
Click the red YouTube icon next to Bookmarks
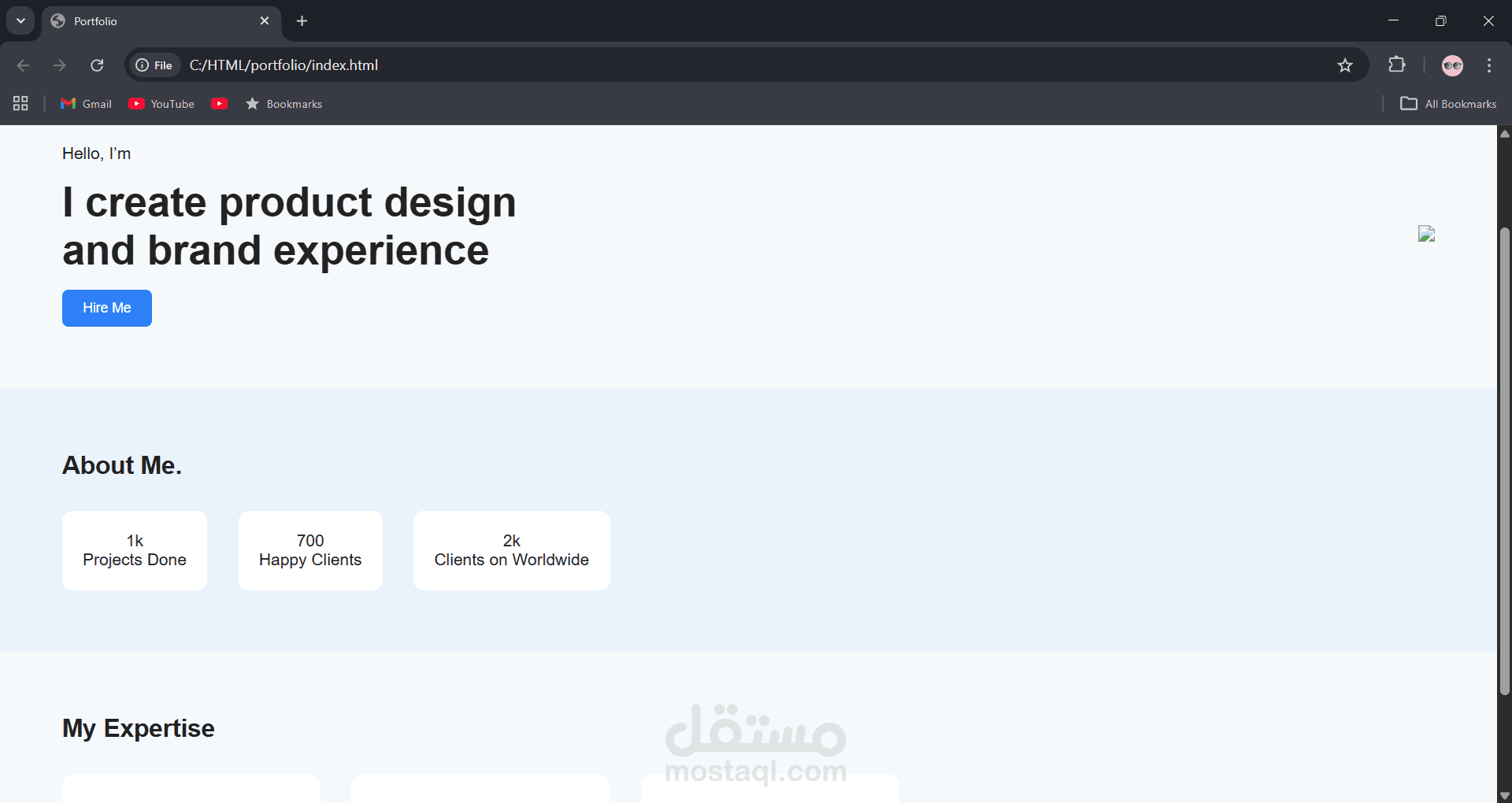(x=219, y=103)
